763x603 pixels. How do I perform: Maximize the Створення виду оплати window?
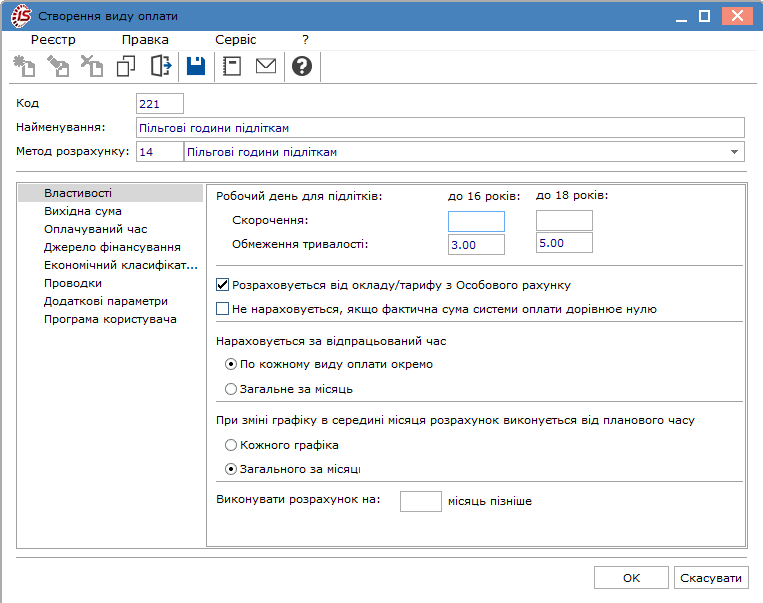pyautogui.click(x=704, y=16)
